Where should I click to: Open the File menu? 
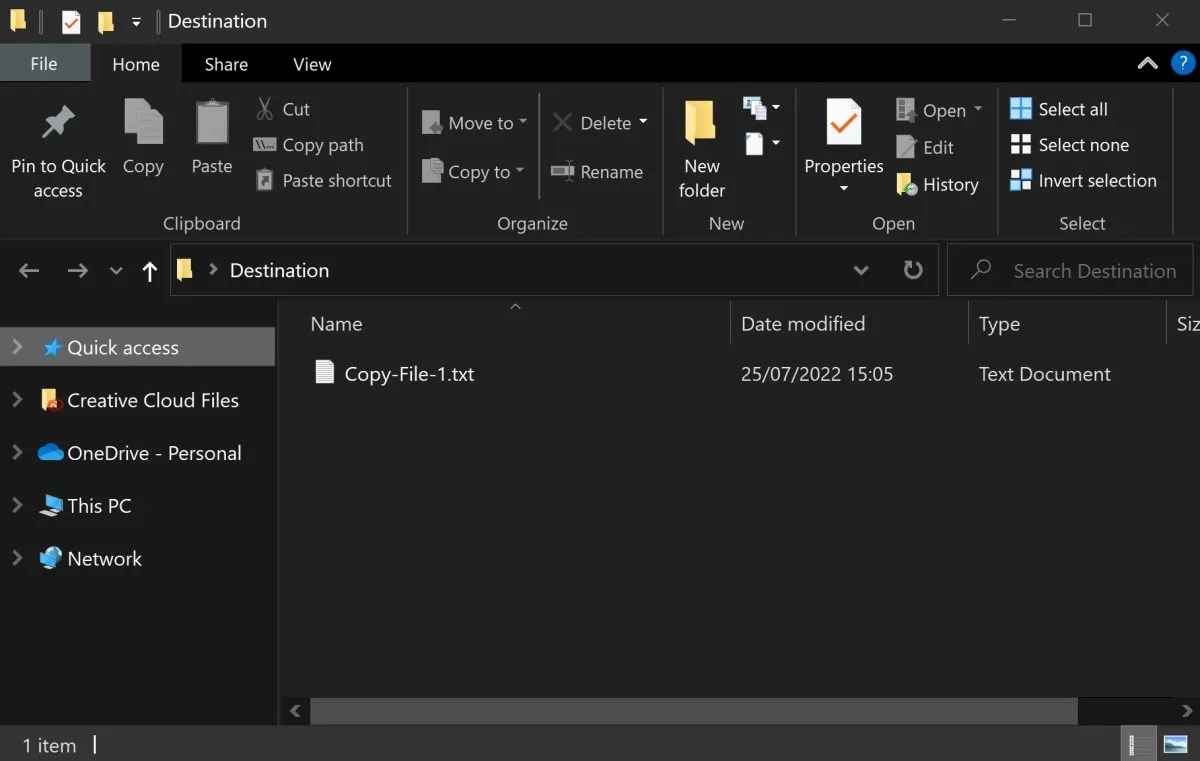(45, 63)
